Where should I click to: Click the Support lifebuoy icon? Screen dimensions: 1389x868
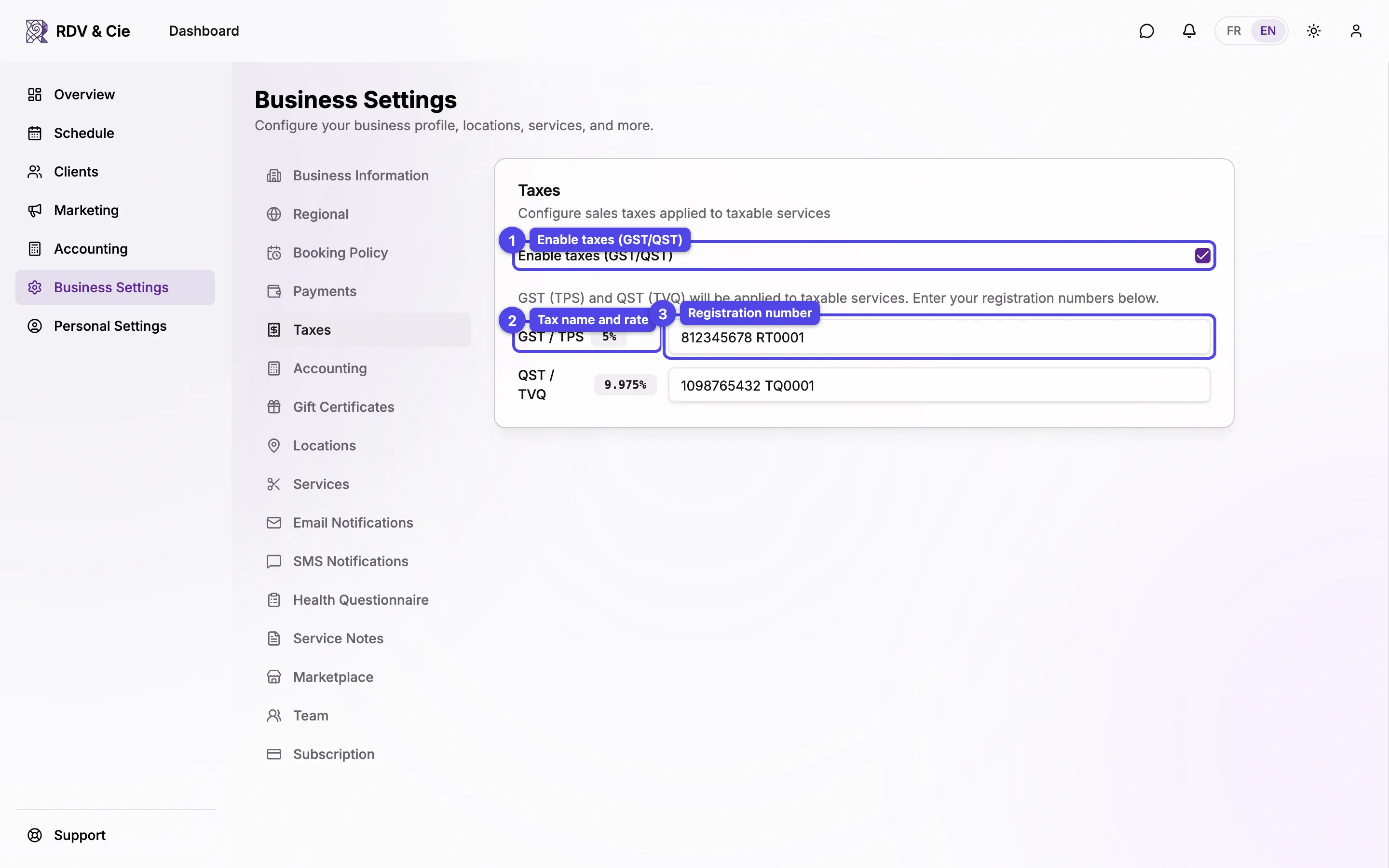click(34, 835)
